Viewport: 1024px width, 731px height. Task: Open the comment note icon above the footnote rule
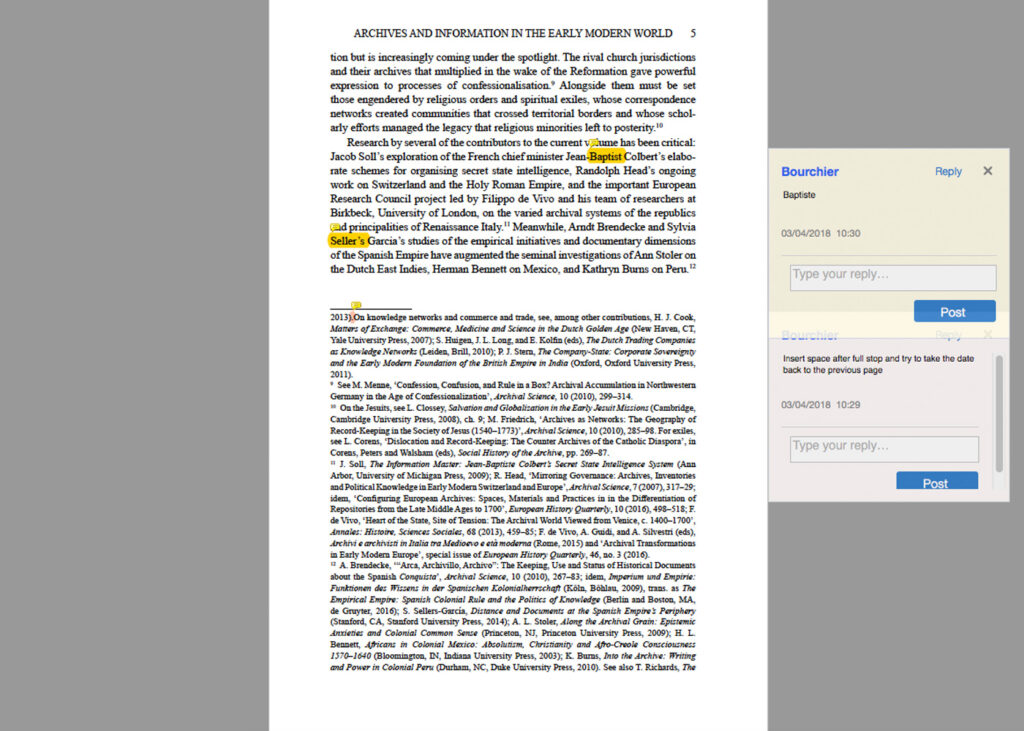tap(356, 305)
